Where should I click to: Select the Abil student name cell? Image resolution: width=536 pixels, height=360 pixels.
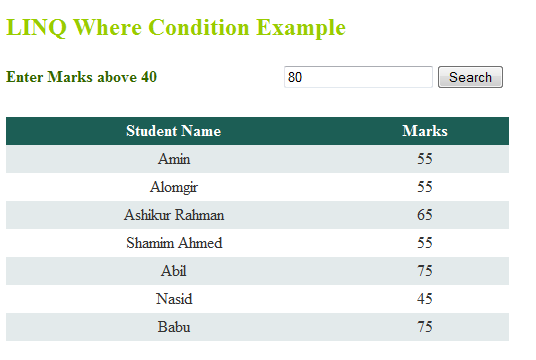tap(174, 271)
